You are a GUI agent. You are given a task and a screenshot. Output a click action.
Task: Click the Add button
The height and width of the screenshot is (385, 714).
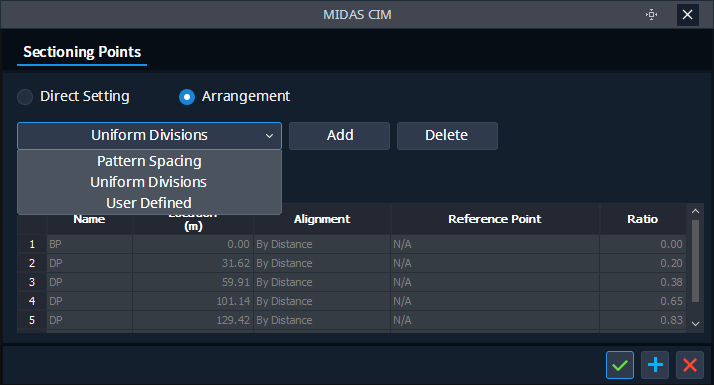[x=339, y=136]
